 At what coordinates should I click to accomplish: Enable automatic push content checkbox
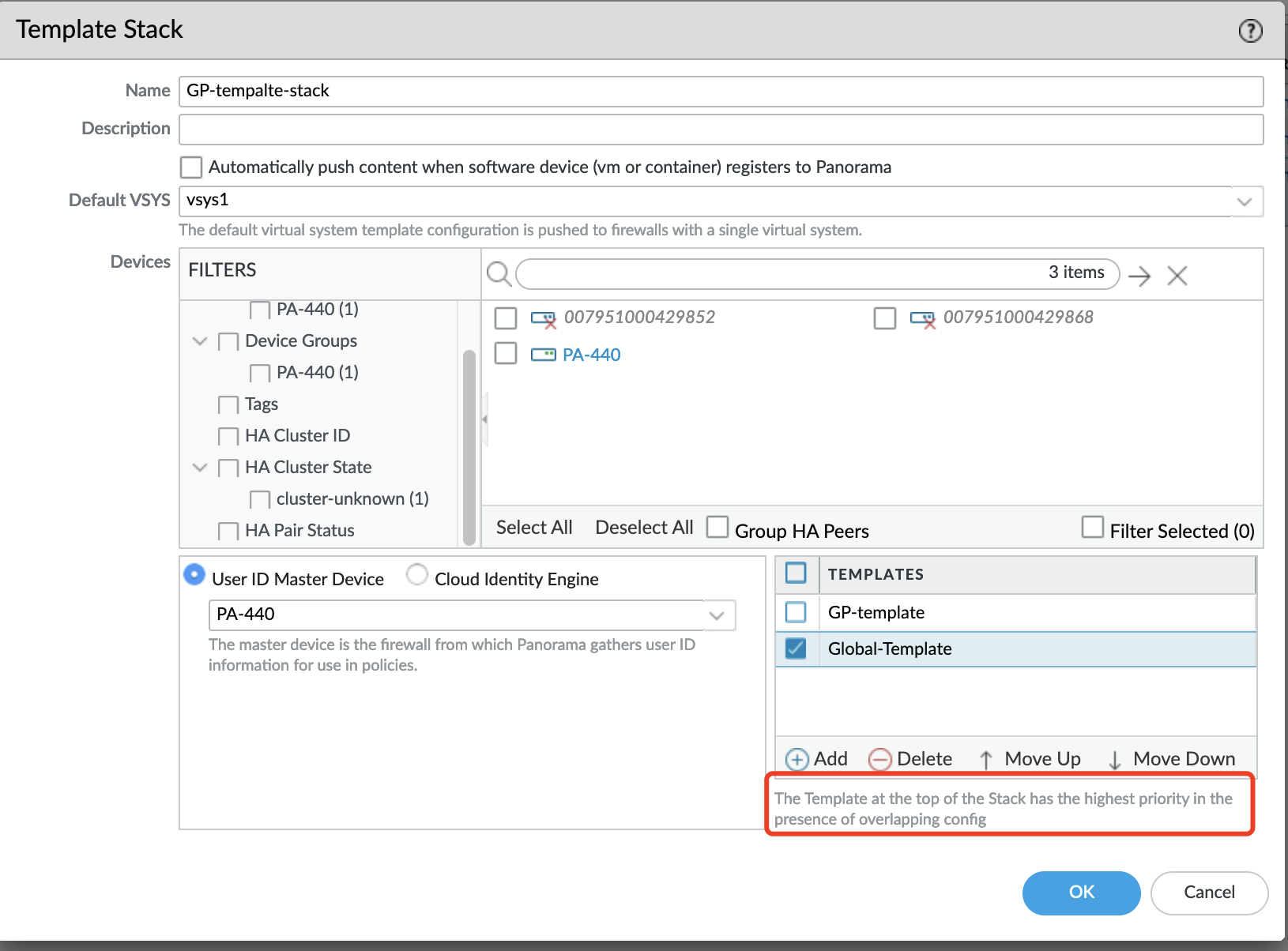pyautogui.click(x=191, y=167)
